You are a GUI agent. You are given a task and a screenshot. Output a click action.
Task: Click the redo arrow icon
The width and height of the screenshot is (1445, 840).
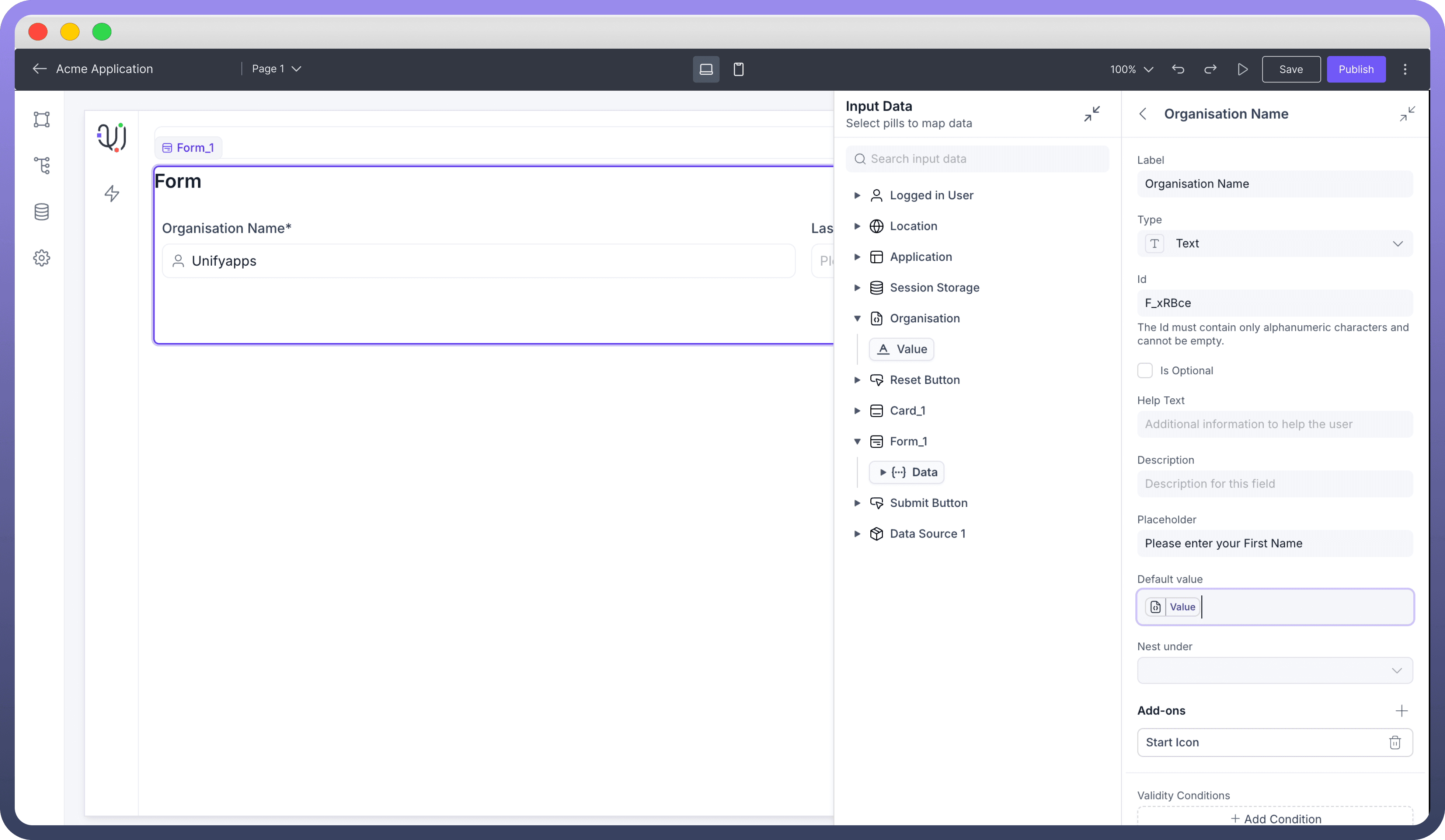point(1210,69)
